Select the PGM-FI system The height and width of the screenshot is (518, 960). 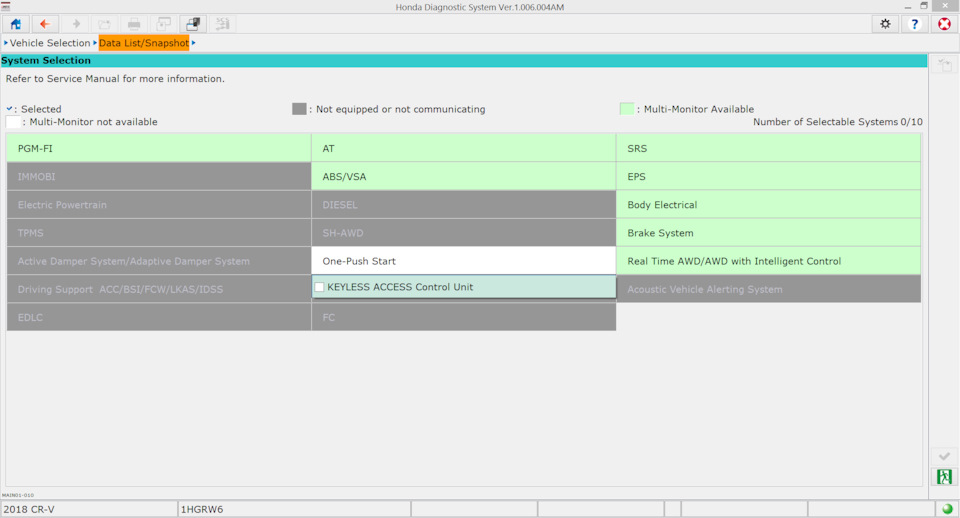click(x=159, y=148)
